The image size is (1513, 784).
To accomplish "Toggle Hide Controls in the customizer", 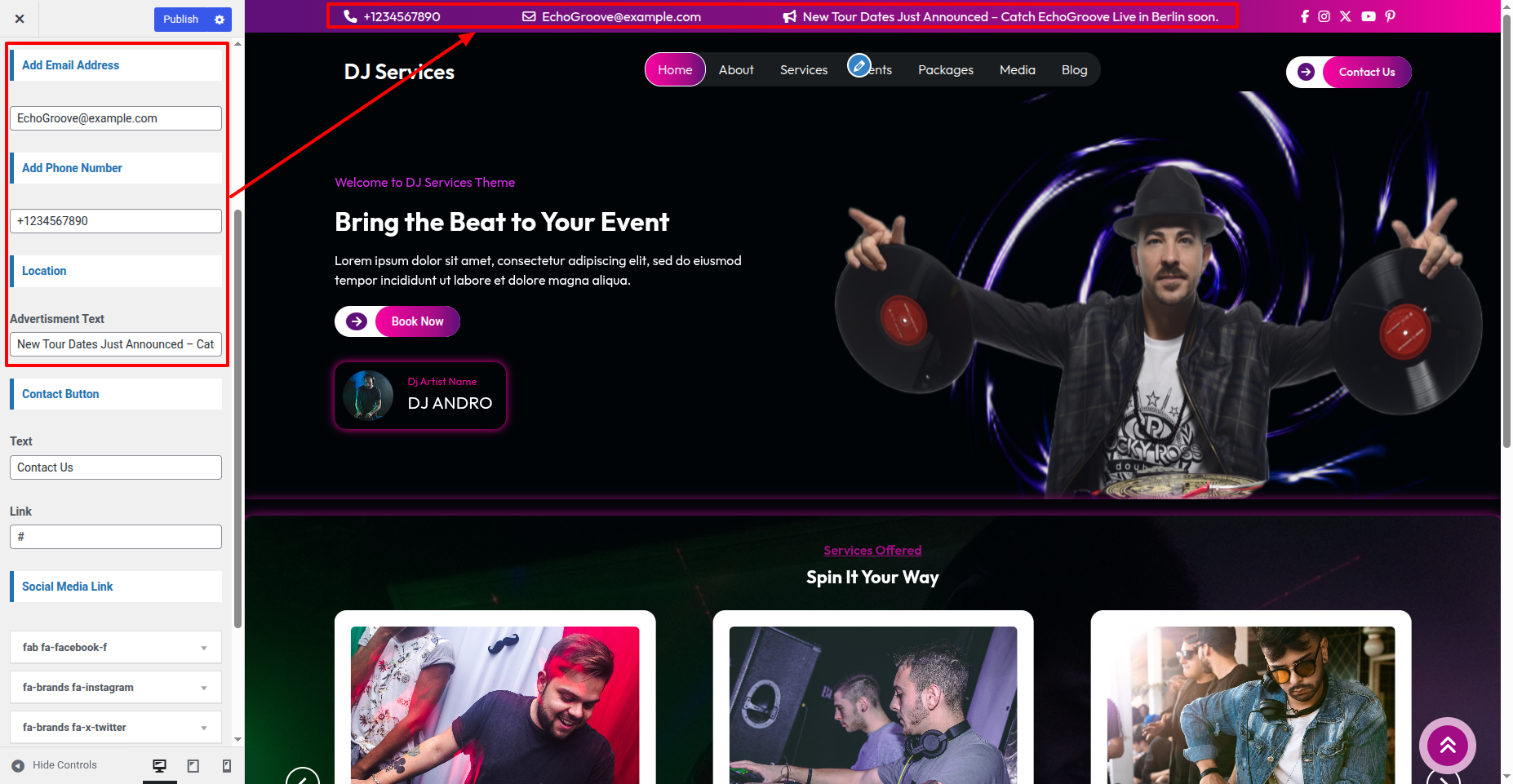I will pos(54,765).
